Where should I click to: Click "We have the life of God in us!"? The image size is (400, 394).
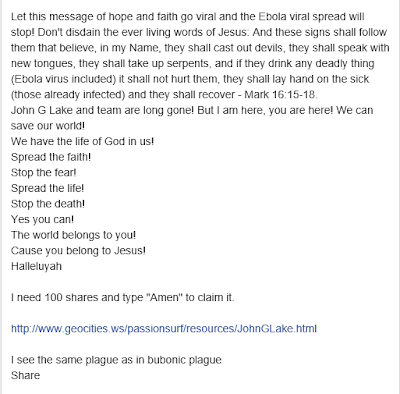(x=82, y=141)
